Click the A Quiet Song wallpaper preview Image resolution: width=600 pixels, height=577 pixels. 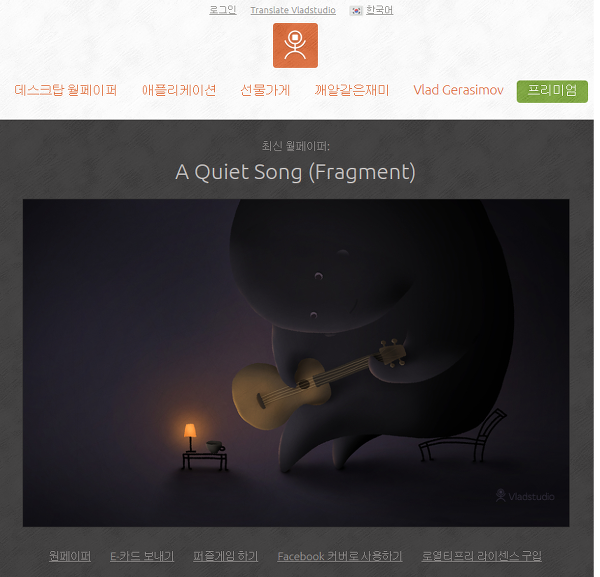[296, 363]
